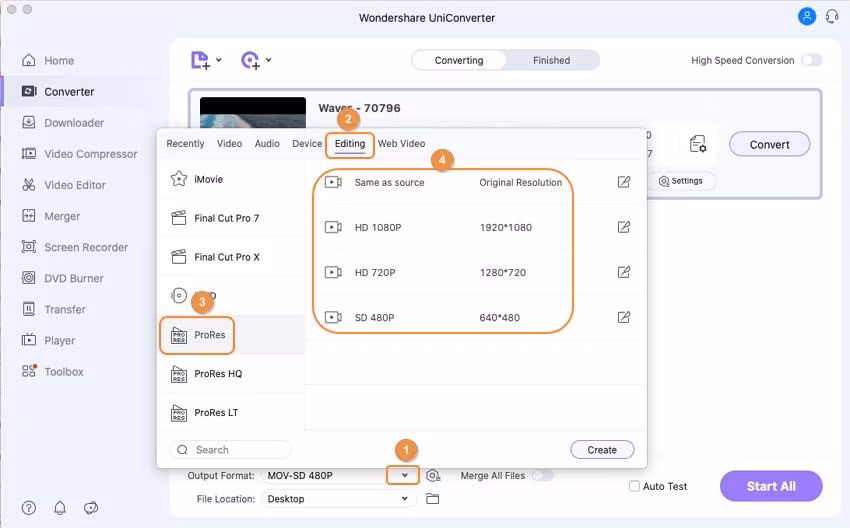Open the Settings button under the file
850x528 pixels.
681,181
